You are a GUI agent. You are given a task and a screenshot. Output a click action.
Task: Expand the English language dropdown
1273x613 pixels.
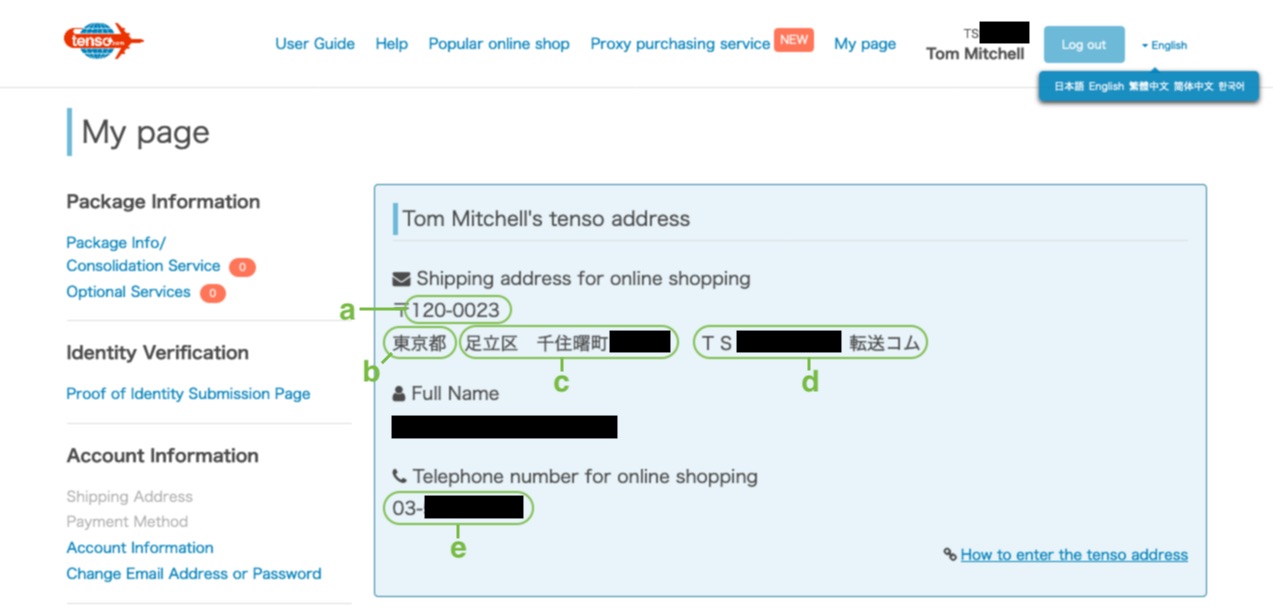tap(1164, 45)
